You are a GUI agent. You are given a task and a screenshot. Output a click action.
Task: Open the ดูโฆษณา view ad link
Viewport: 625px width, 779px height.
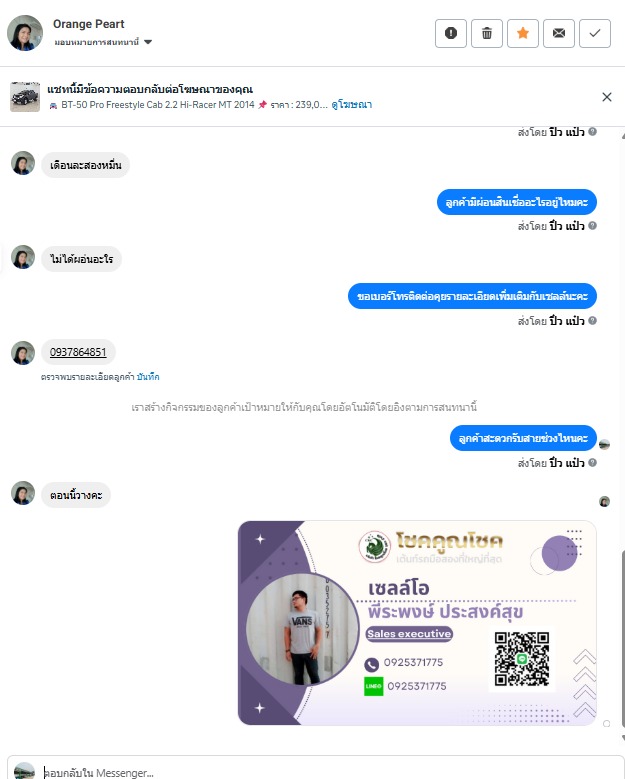coord(352,105)
